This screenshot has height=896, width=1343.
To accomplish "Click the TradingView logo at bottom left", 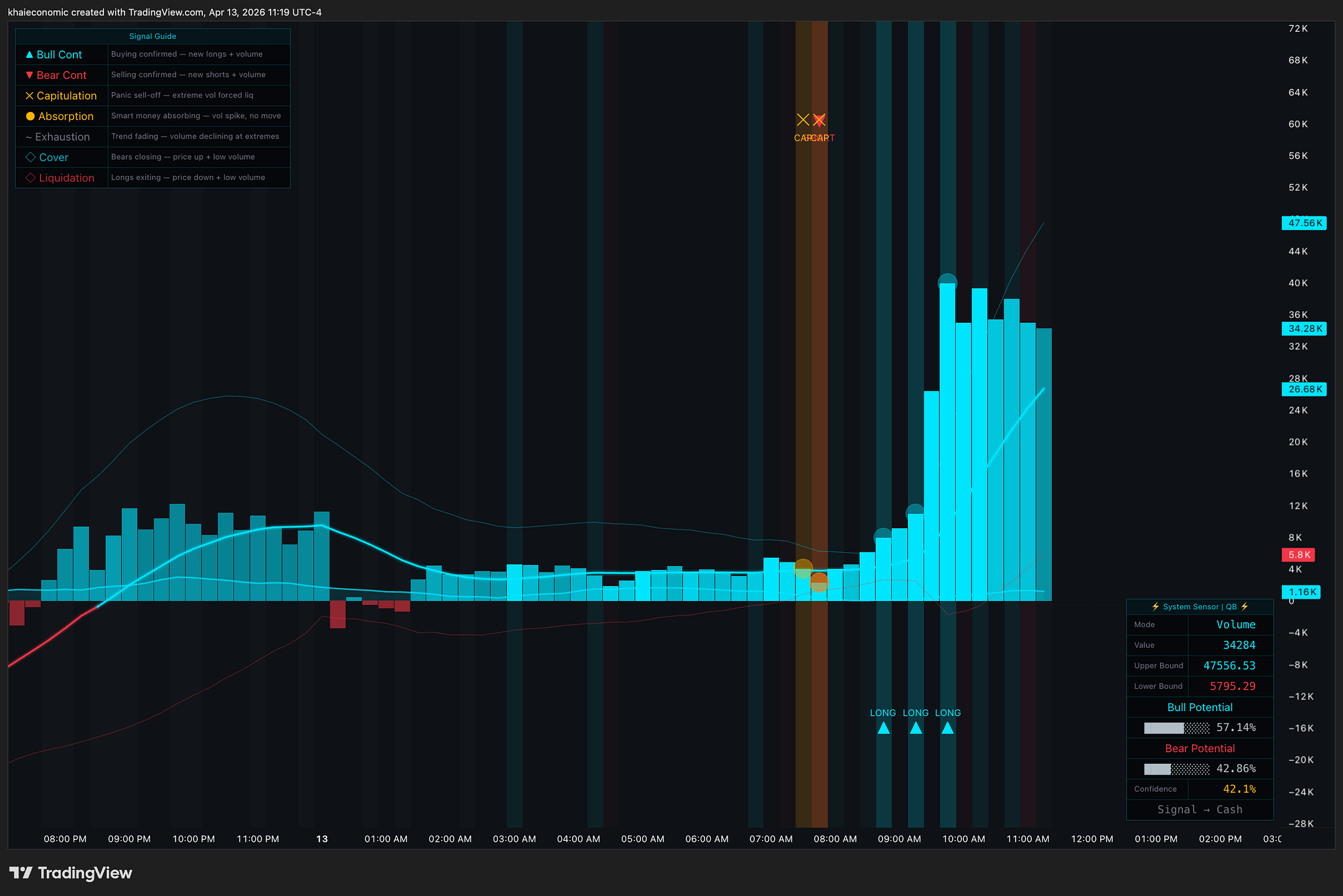I will (x=71, y=873).
